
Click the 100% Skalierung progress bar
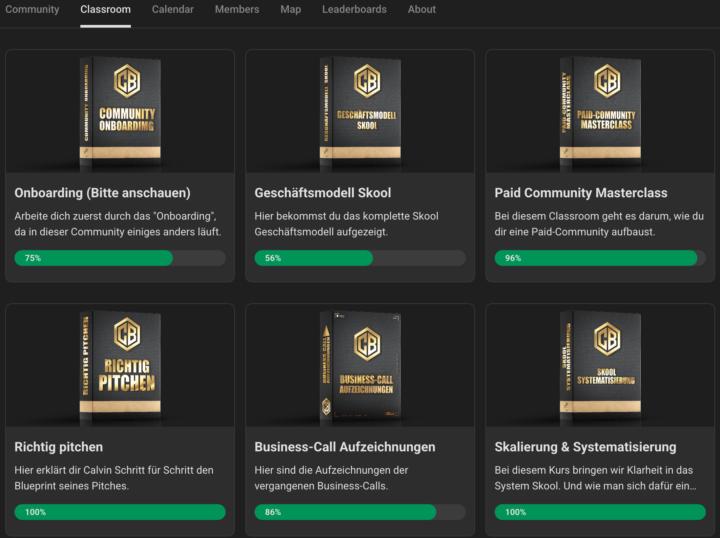(600, 512)
